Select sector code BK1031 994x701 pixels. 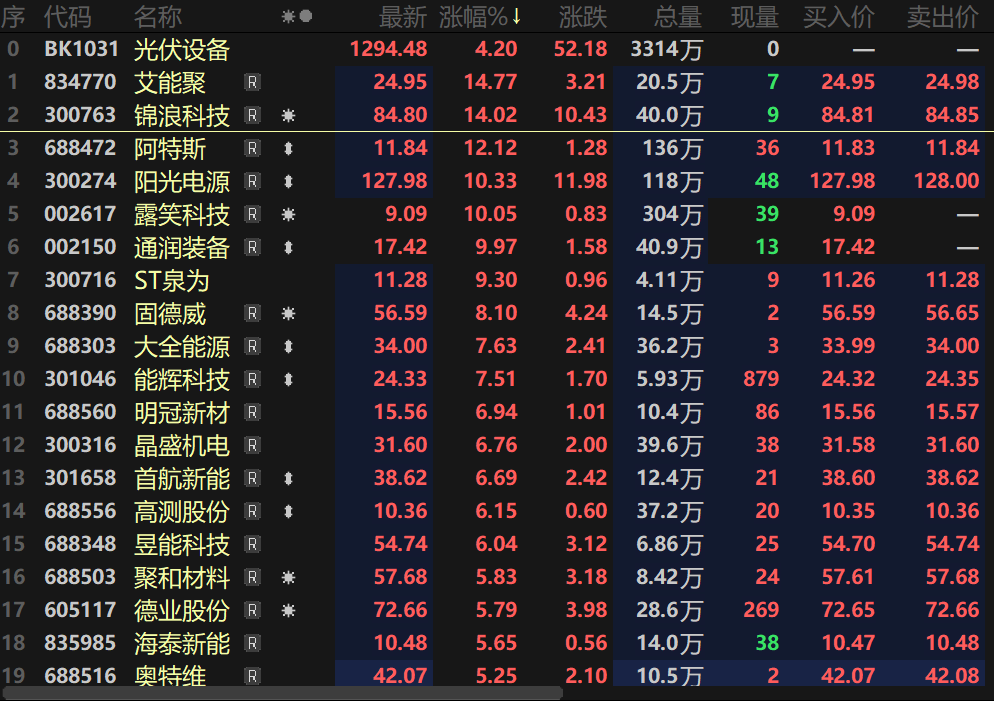[x=82, y=49]
